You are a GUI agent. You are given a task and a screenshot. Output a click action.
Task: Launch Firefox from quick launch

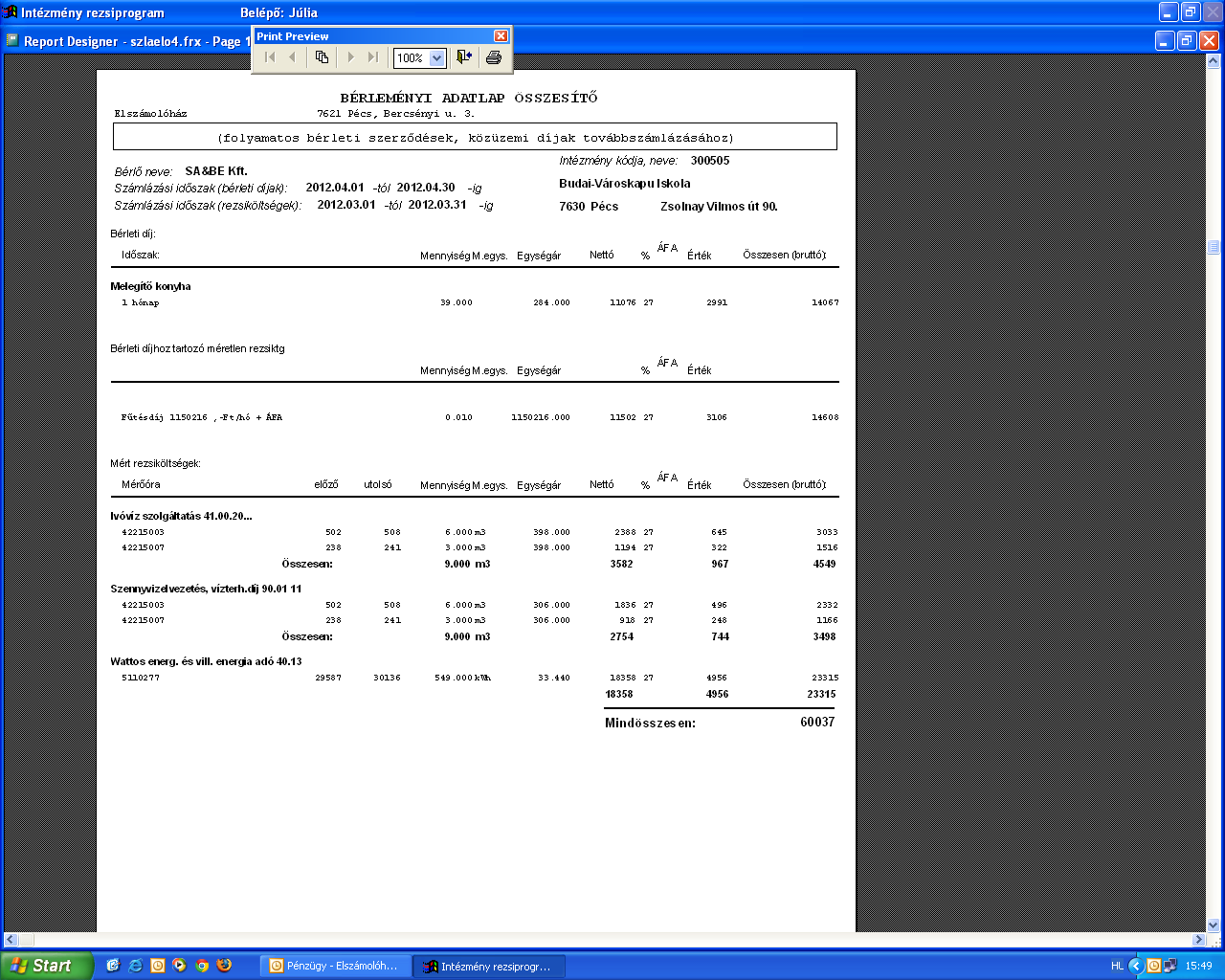point(224,966)
